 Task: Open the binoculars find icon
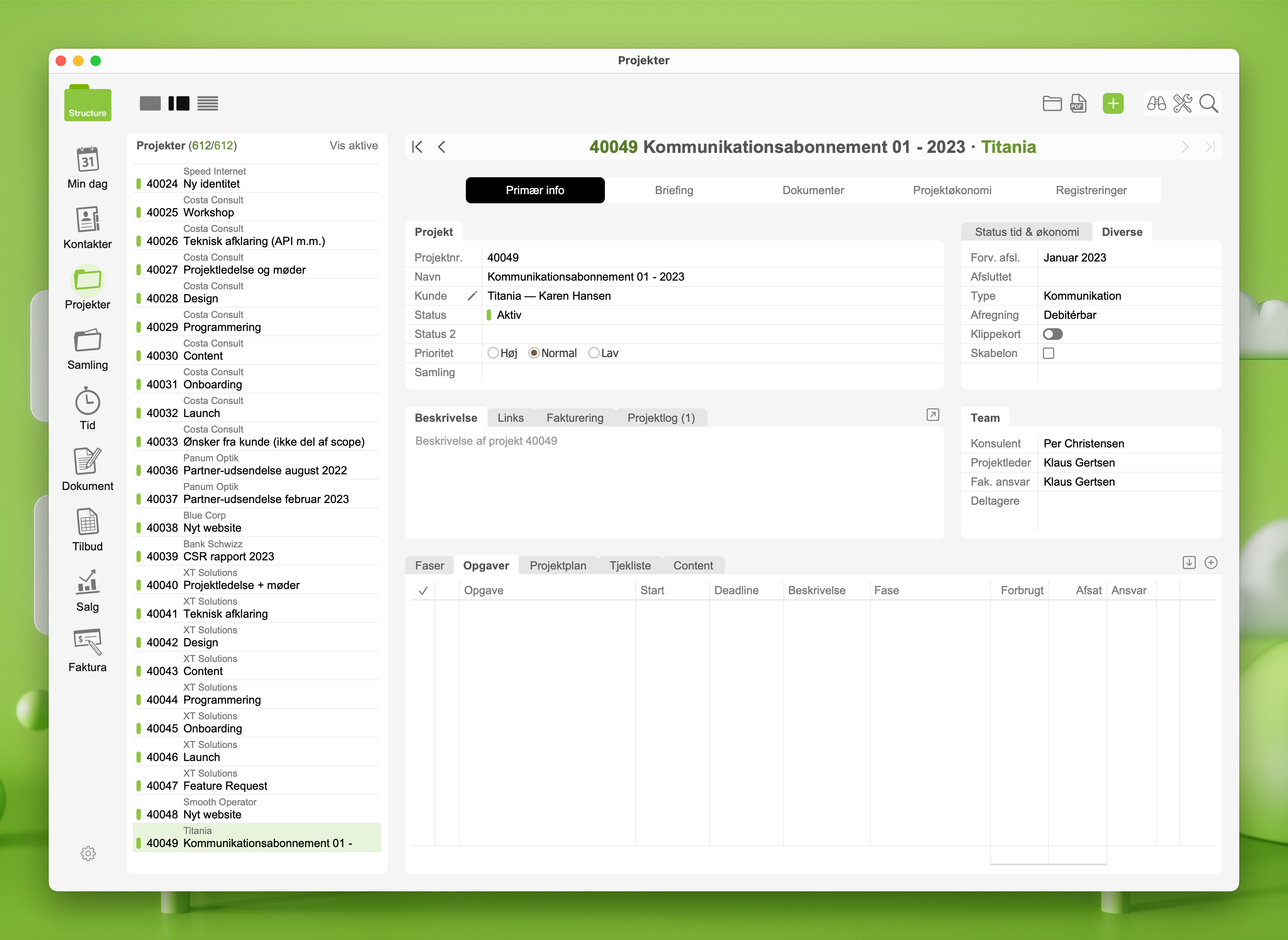point(1156,103)
